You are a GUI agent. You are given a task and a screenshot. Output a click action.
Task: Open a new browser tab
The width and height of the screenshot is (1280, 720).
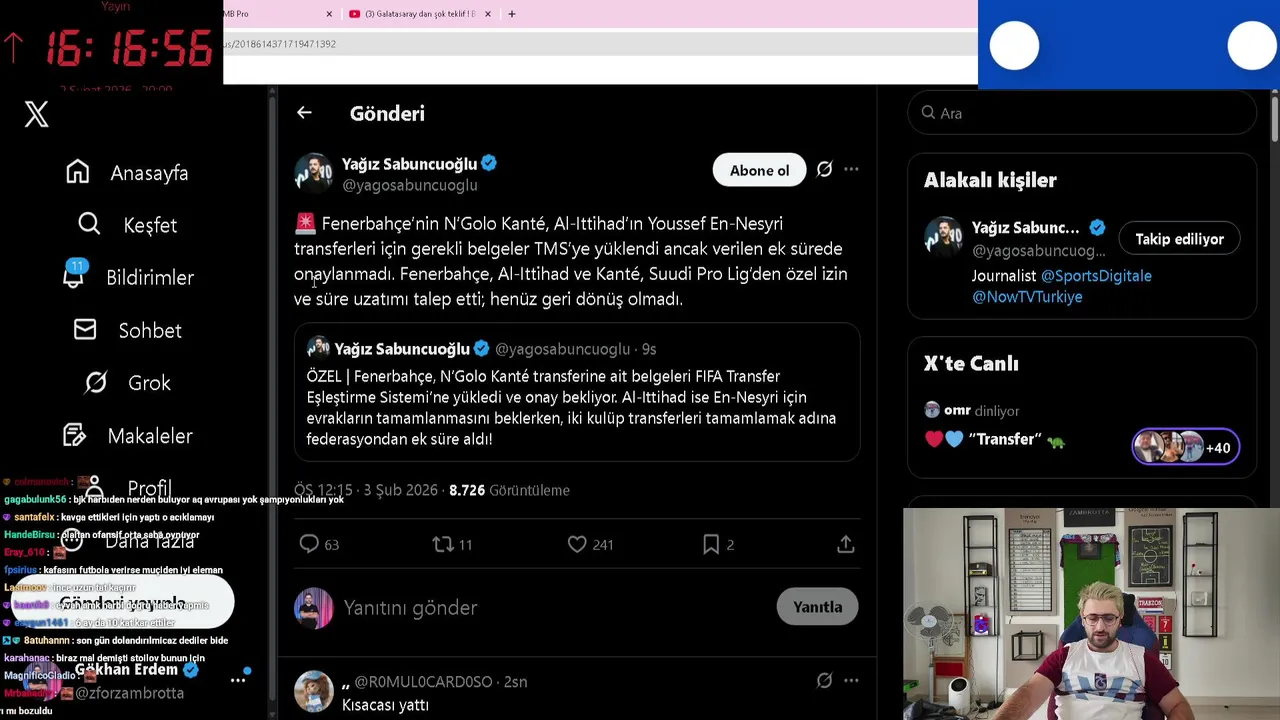click(x=512, y=14)
